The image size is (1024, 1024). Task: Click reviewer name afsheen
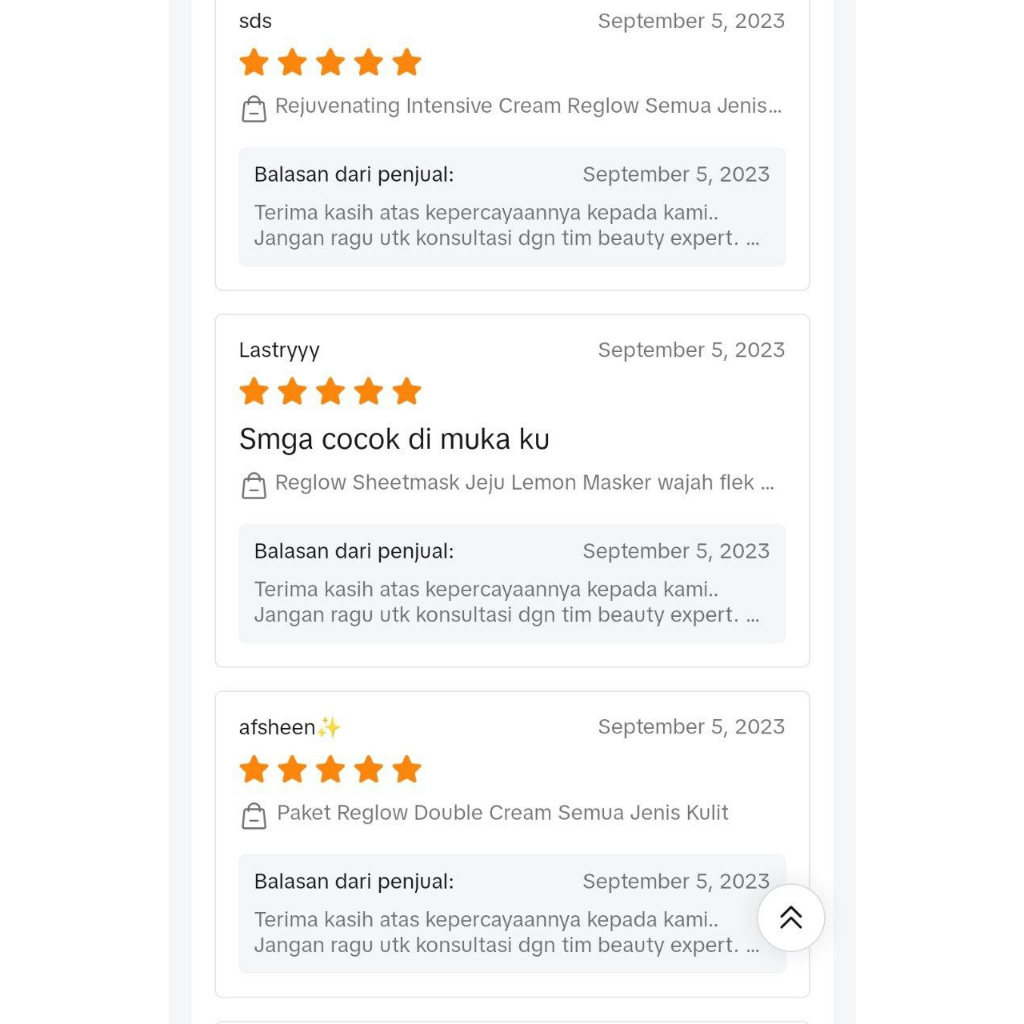coord(278,728)
